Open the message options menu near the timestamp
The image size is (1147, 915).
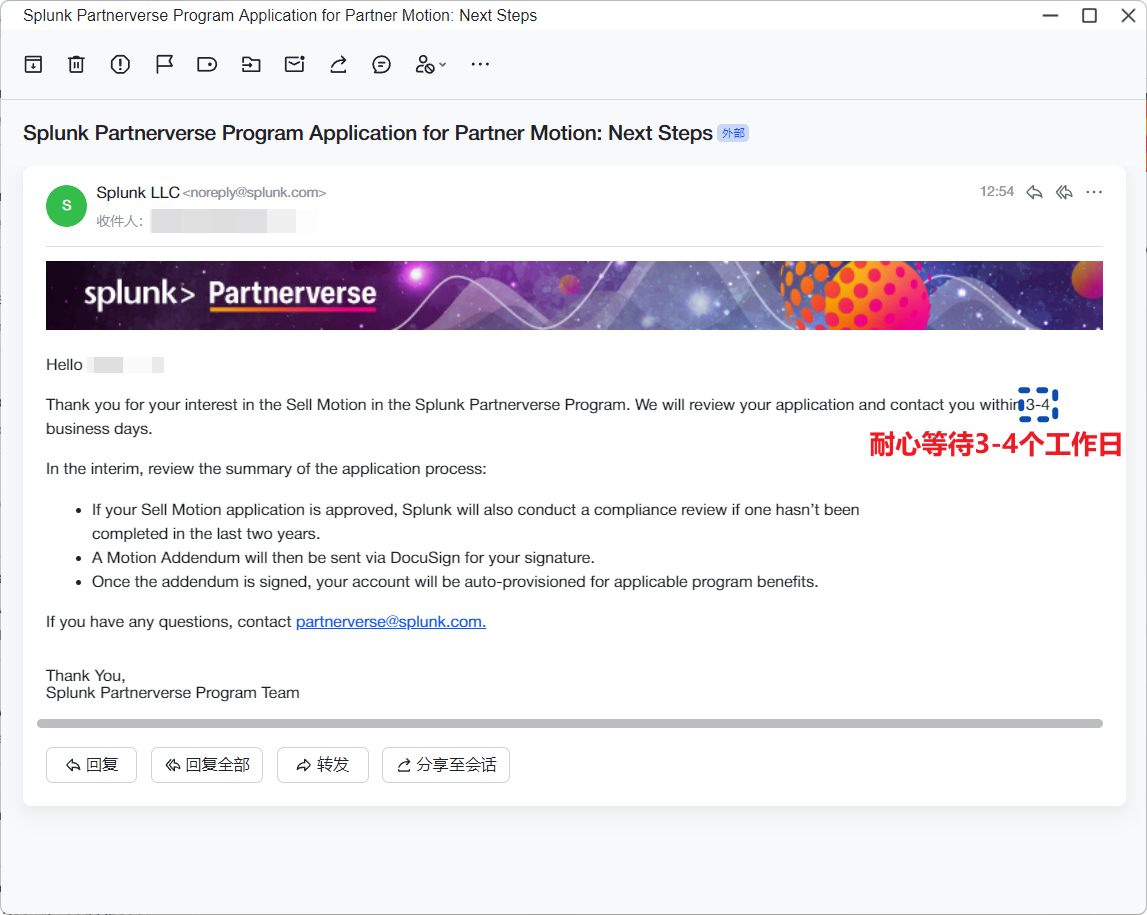(x=1093, y=191)
